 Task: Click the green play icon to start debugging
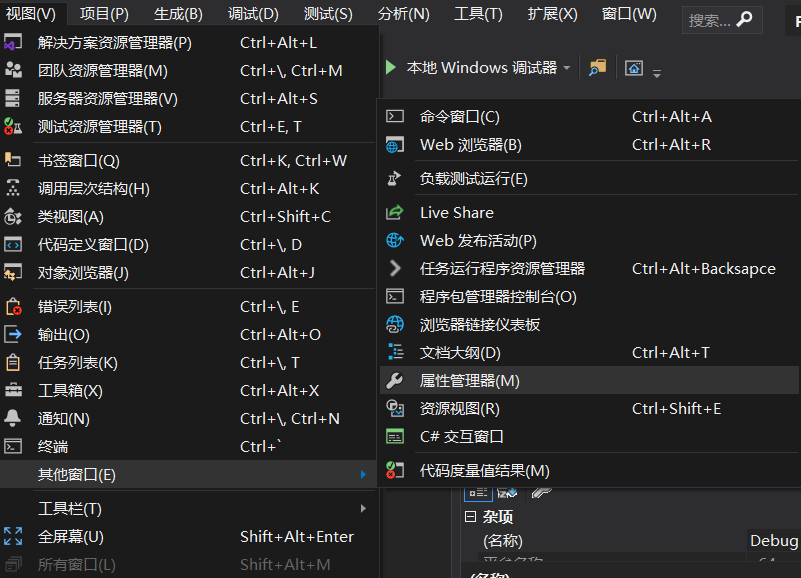[390, 67]
